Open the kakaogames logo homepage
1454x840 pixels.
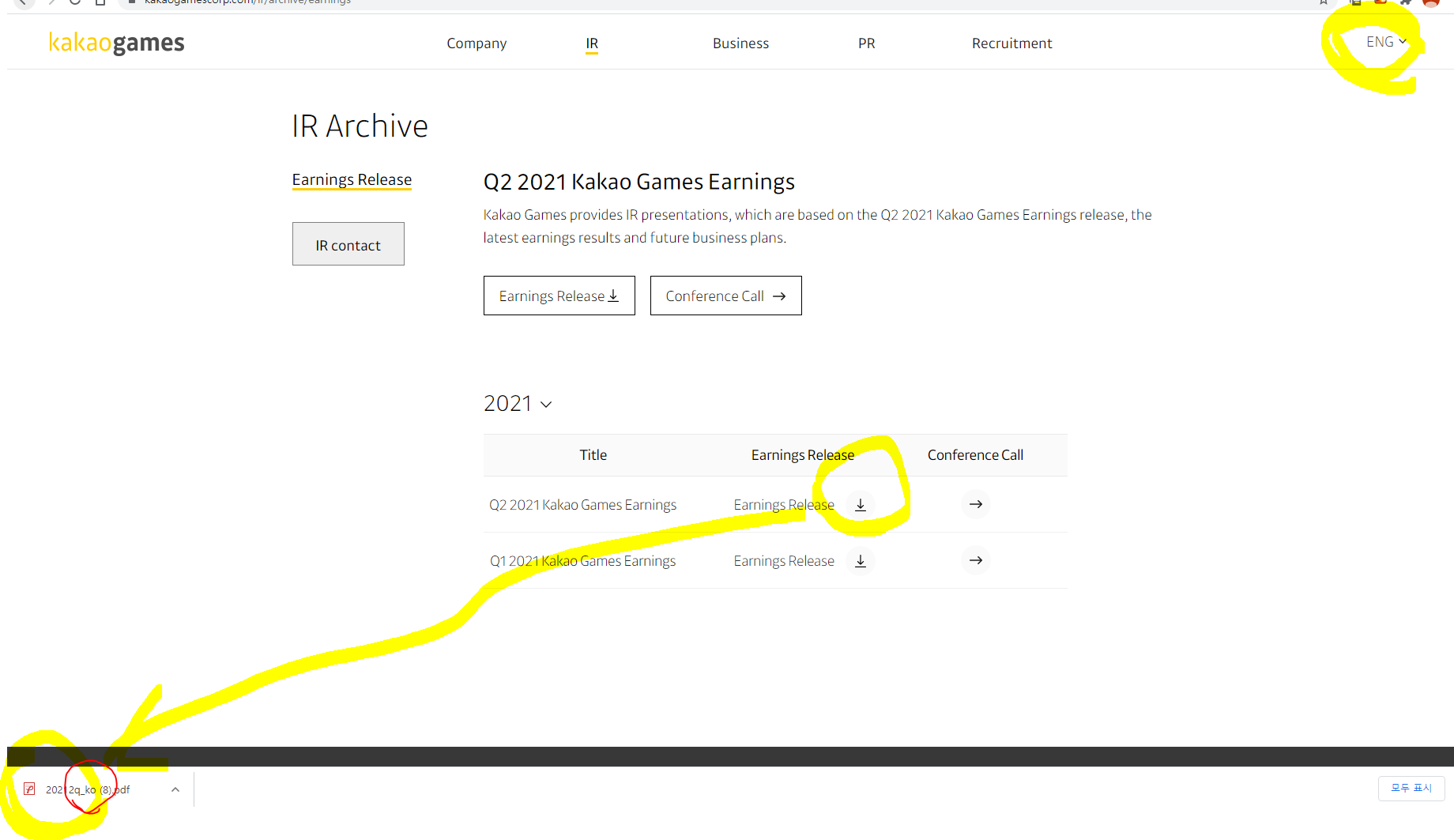click(116, 43)
